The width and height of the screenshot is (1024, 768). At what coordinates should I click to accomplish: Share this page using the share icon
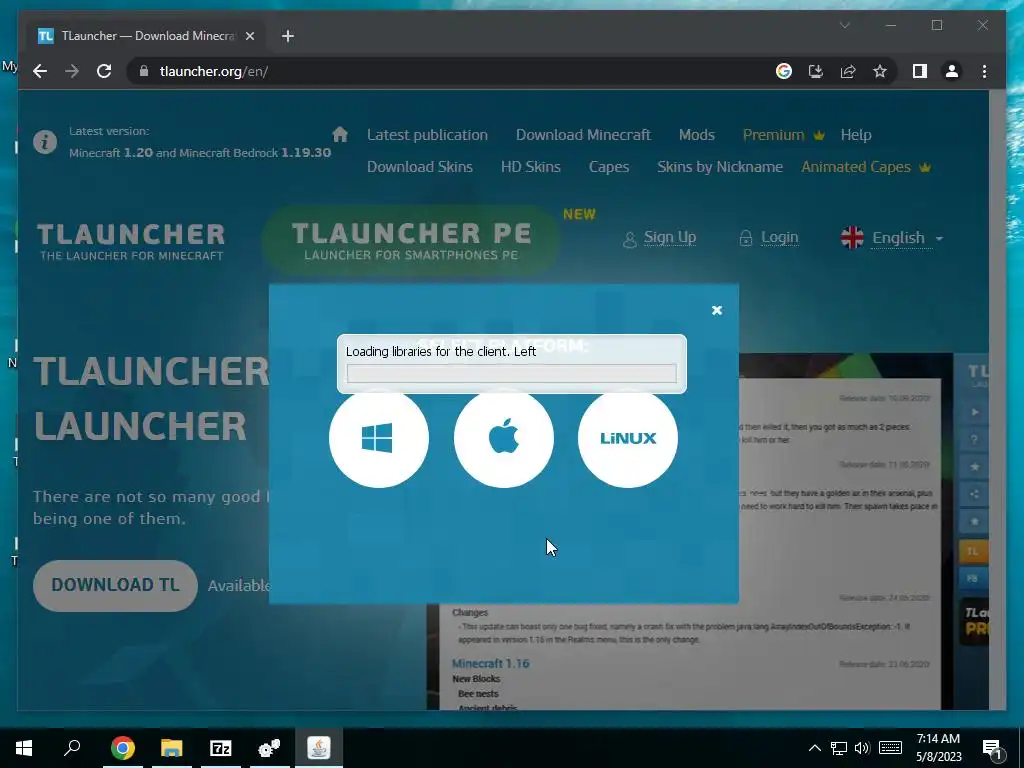(848, 71)
